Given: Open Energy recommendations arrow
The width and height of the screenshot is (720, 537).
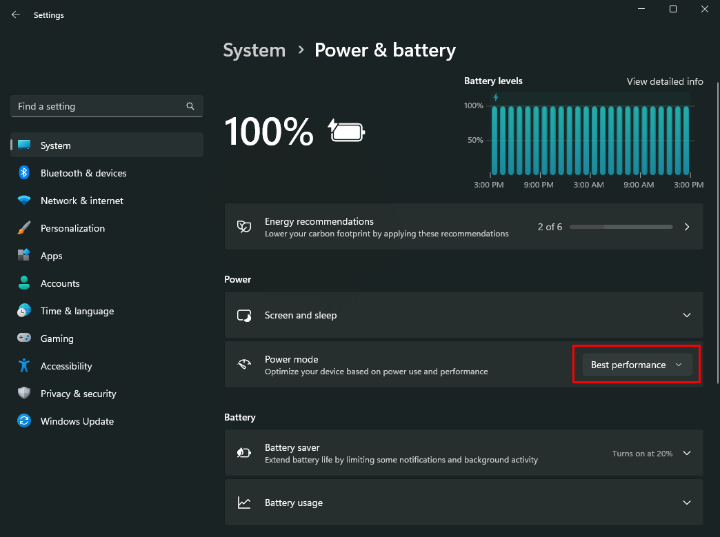Looking at the screenshot, I should pyautogui.click(x=686, y=227).
